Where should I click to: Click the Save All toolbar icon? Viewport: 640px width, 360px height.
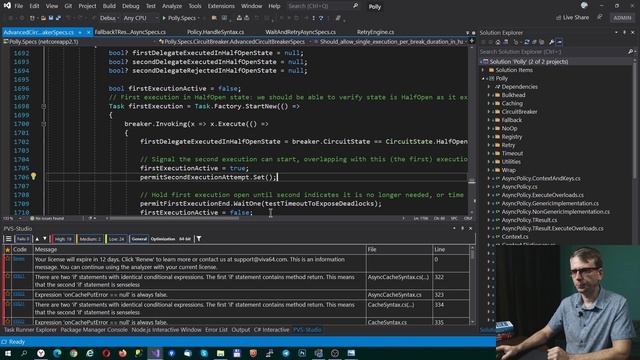tap(58, 18)
